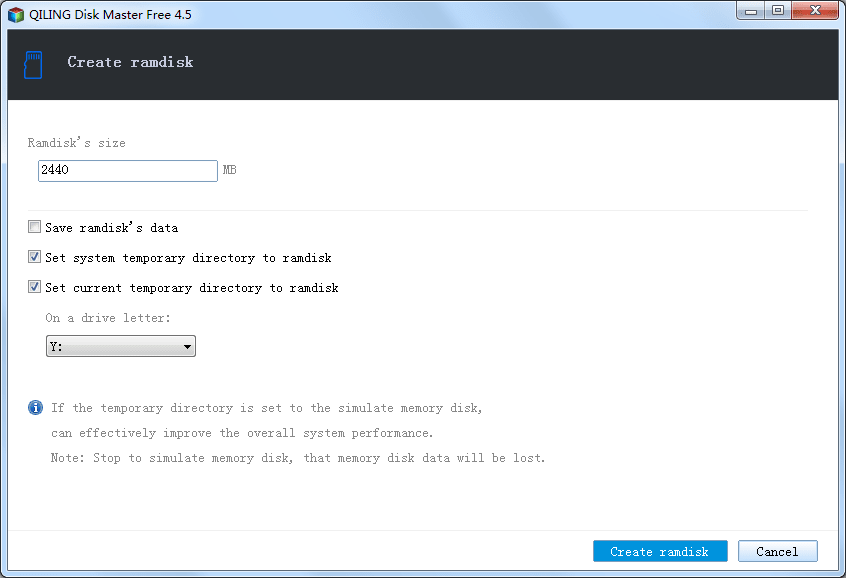The image size is (846, 578).
Task: Click the 'MB' unit label
Action: (x=230, y=170)
